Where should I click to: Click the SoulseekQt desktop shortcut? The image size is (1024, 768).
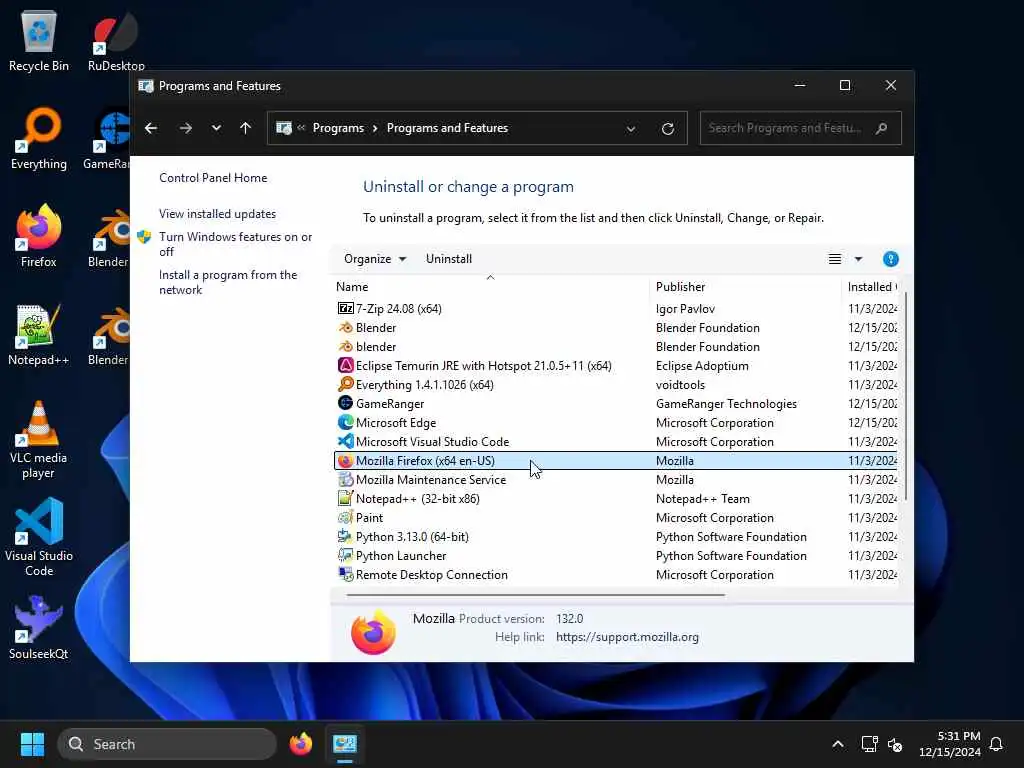39,628
